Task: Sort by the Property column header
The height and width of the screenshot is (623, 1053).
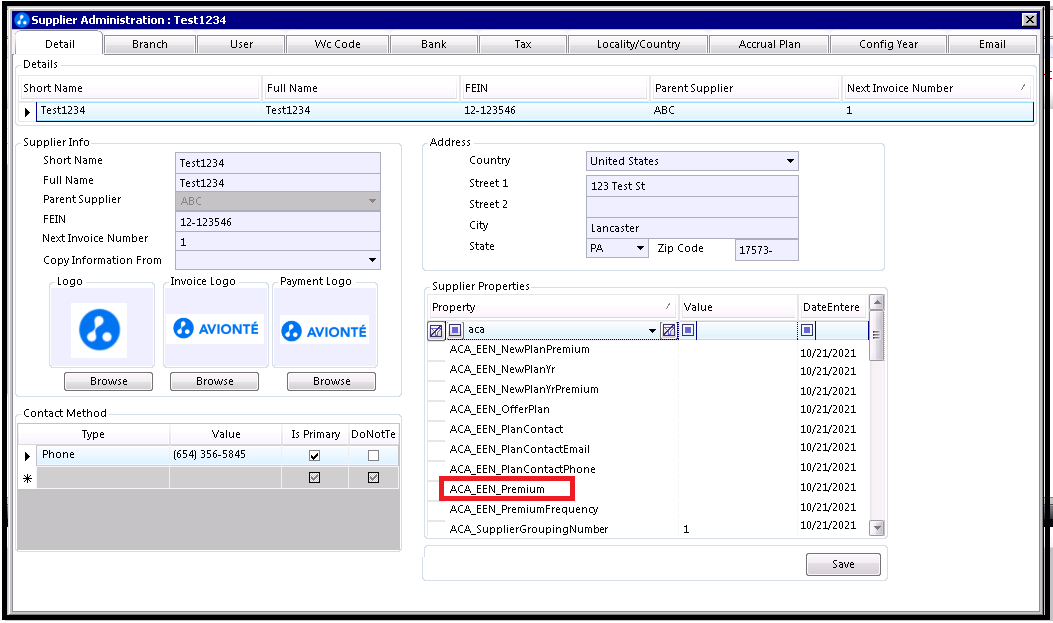Action: [553, 307]
